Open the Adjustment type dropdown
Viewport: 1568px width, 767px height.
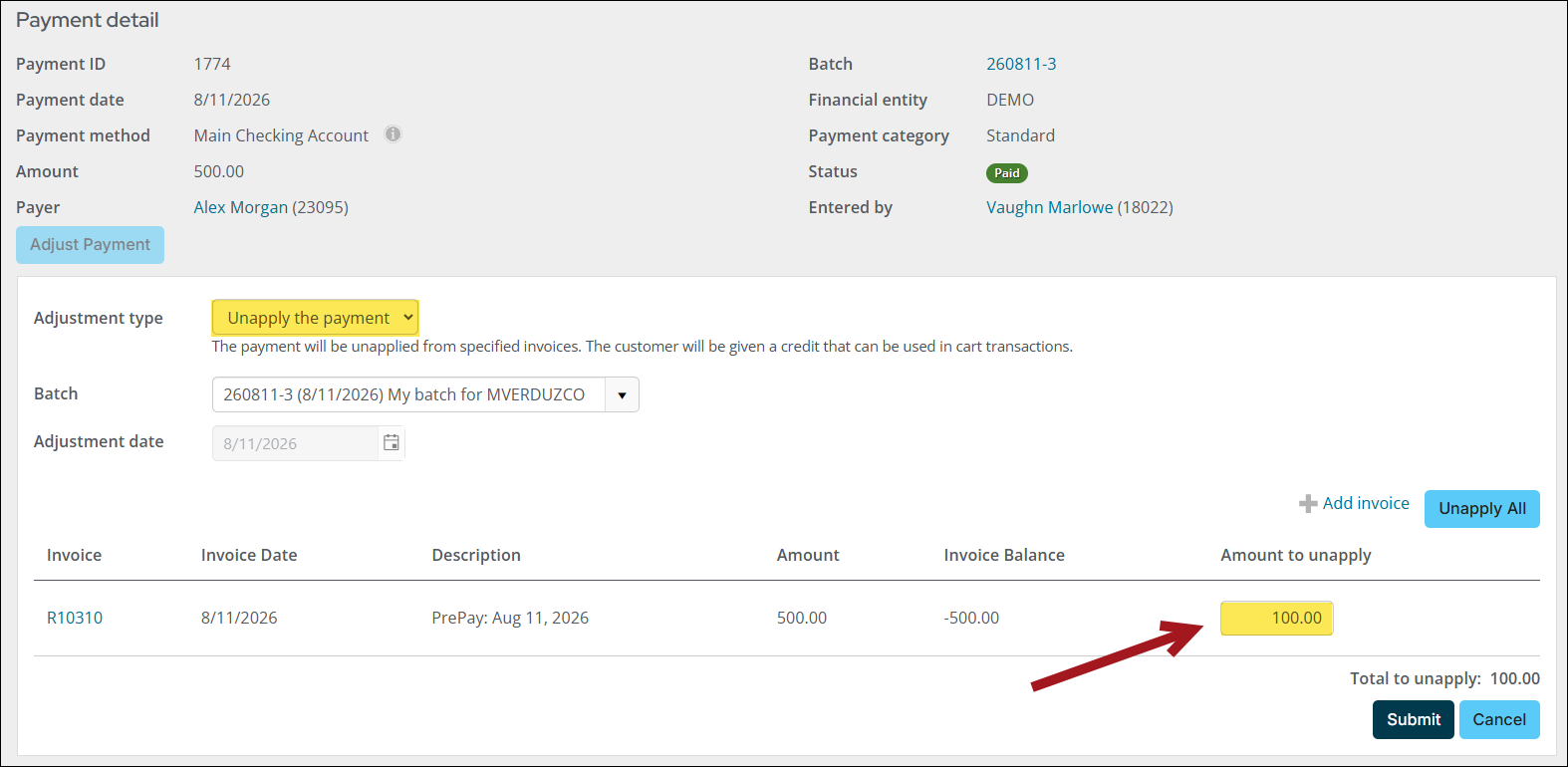point(315,318)
